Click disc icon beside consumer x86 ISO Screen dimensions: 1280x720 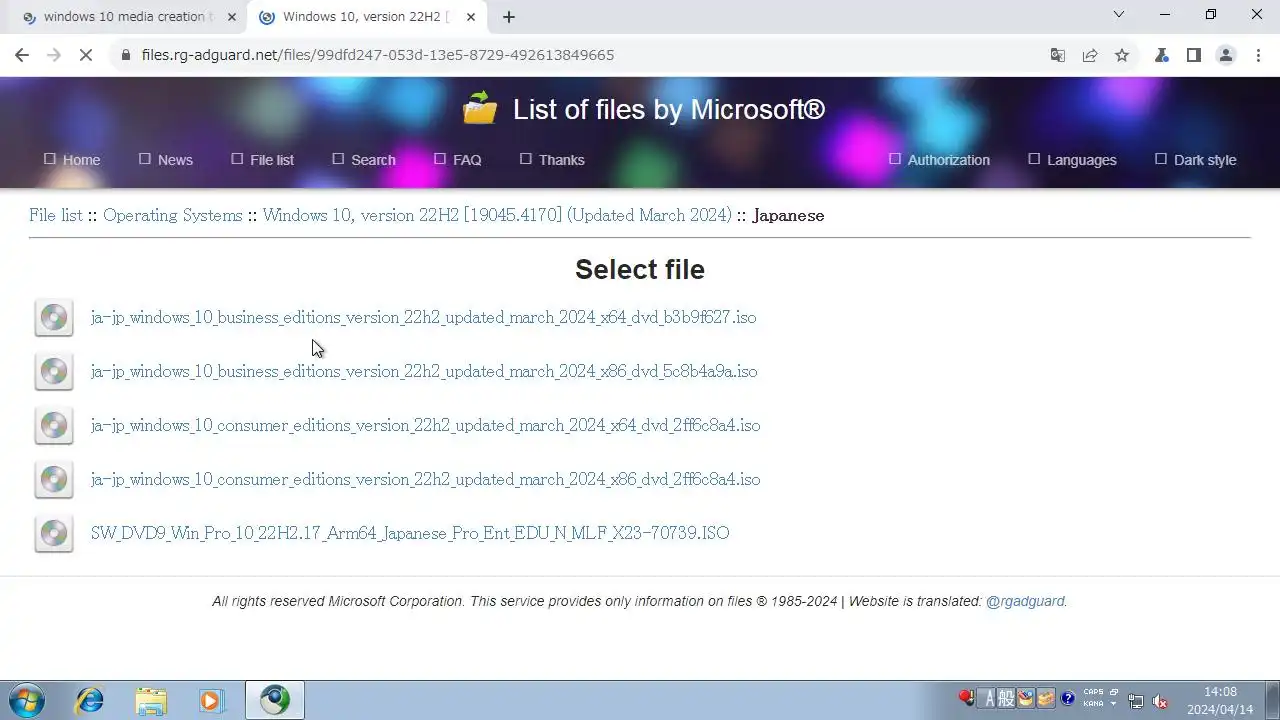click(54, 480)
